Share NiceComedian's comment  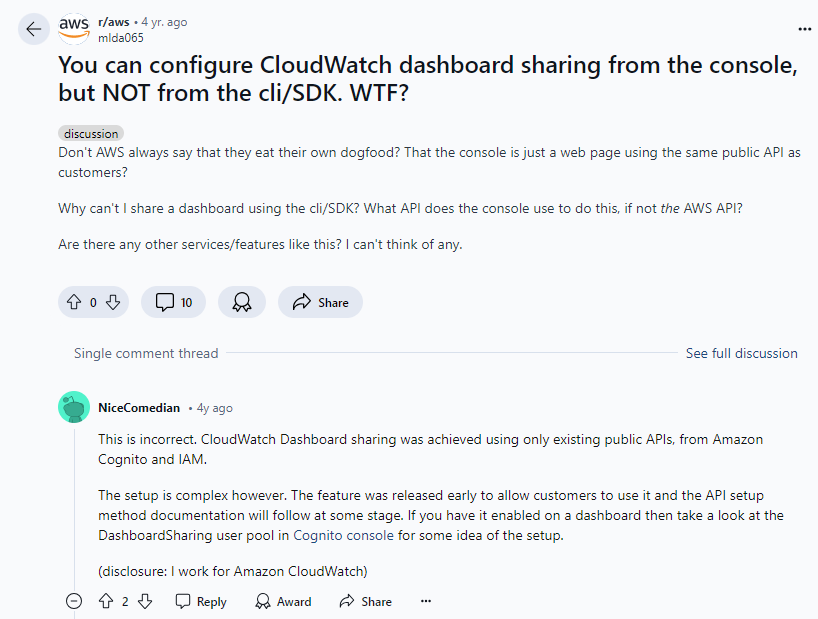pos(365,601)
